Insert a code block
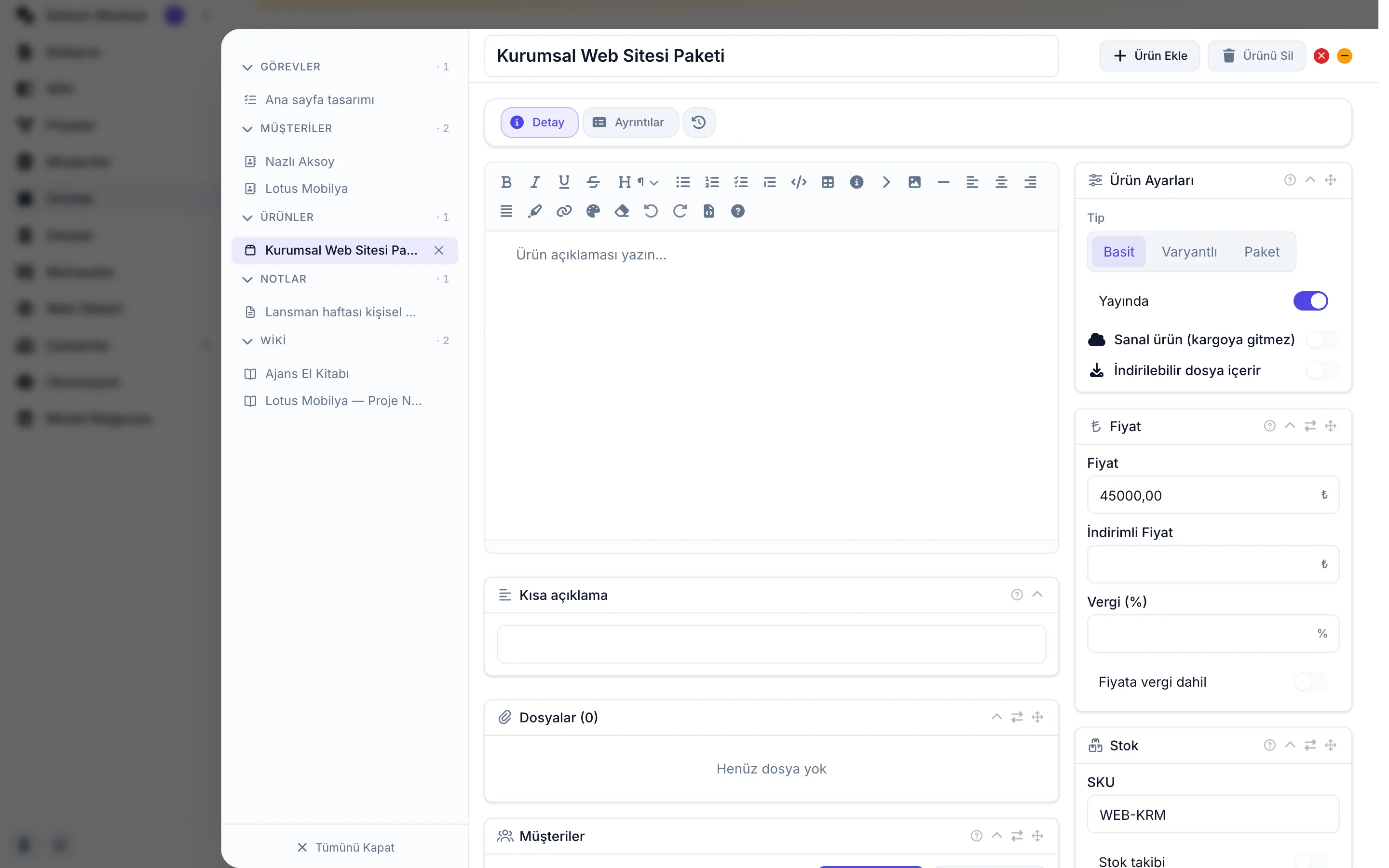 [x=798, y=182]
